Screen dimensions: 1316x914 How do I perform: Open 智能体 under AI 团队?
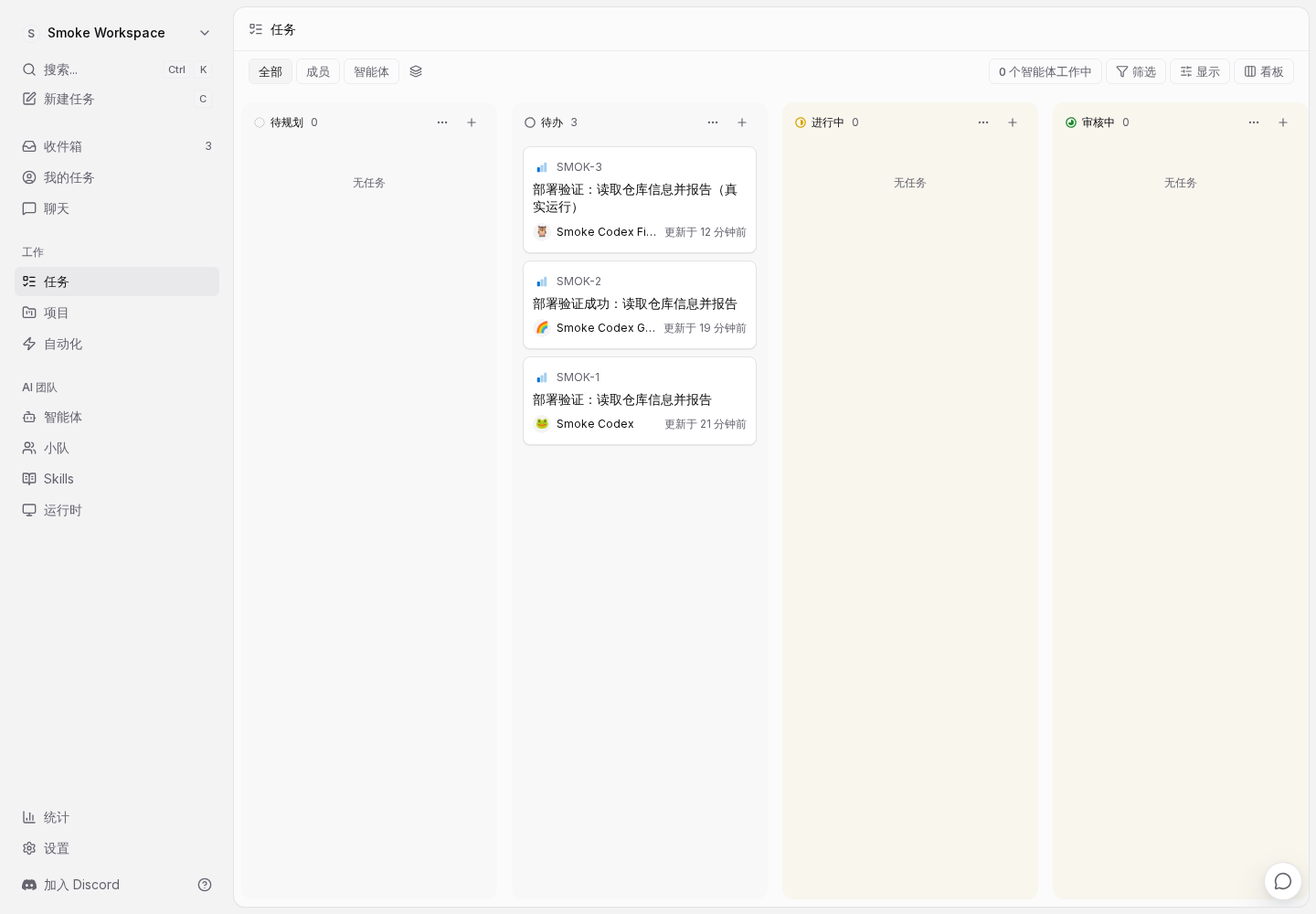tap(117, 417)
